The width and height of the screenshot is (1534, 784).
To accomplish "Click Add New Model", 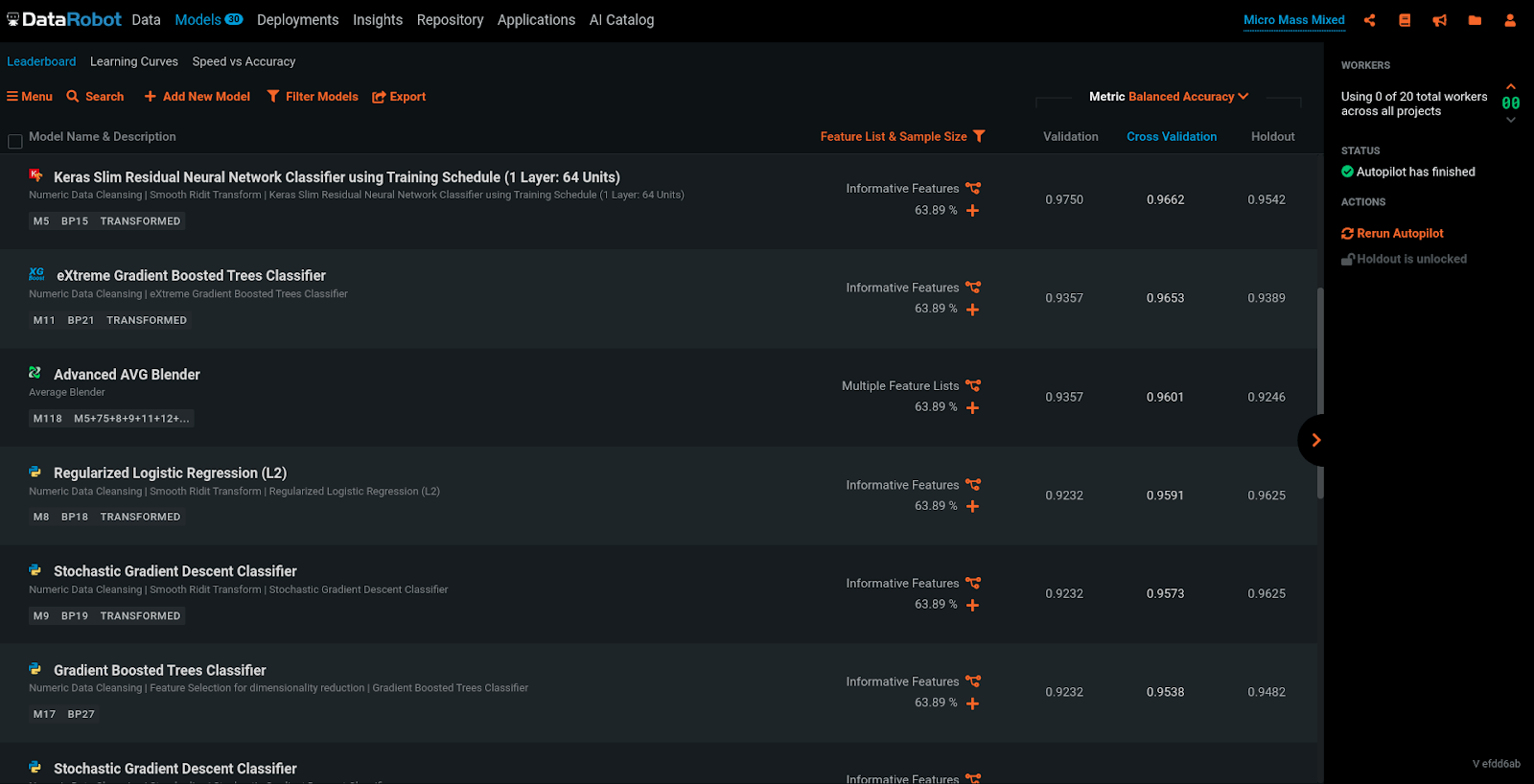I will (197, 97).
